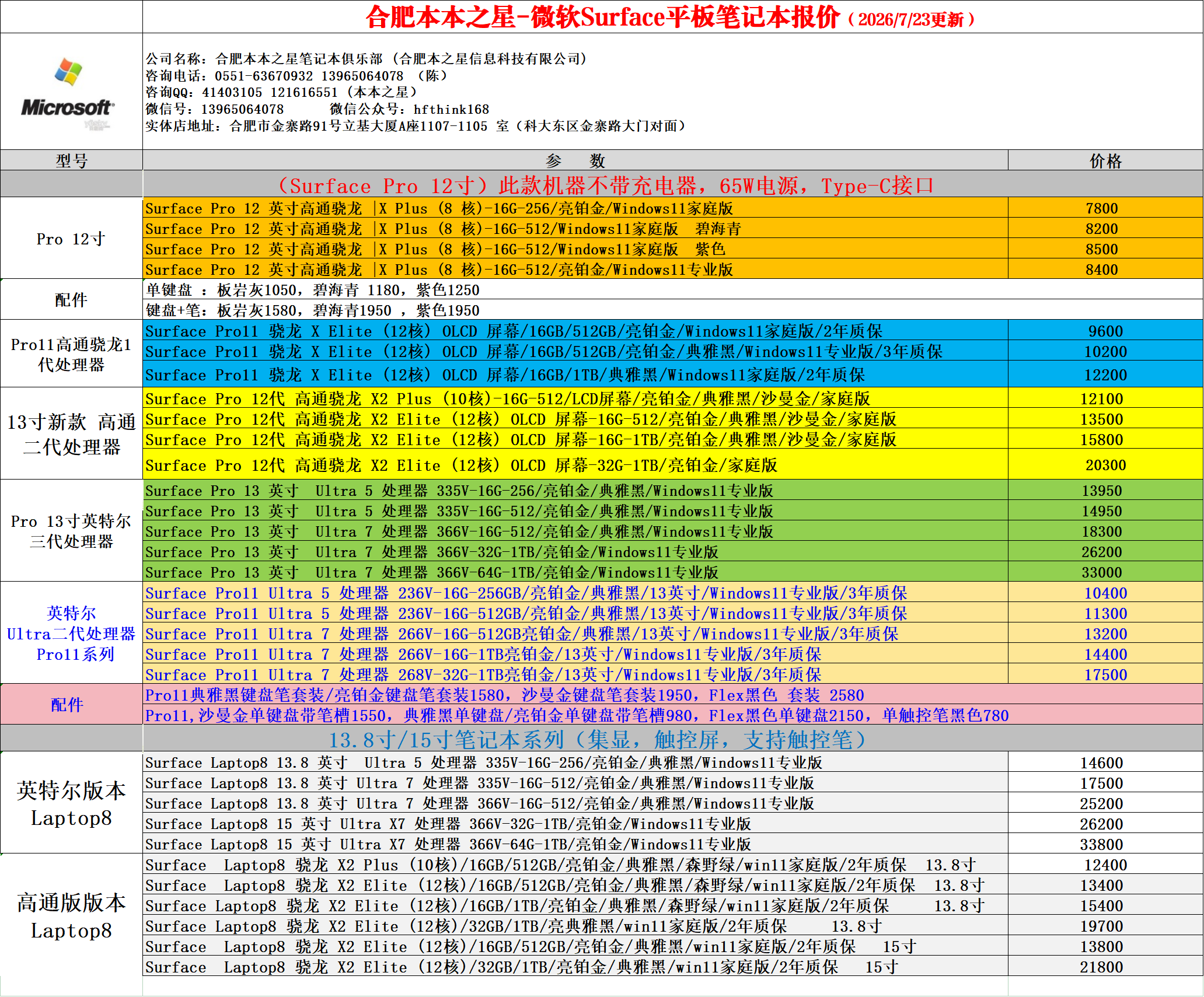Click the price 13950 cell
Image resolution: width=1204 pixels, height=997 pixels.
click(x=1105, y=491)
